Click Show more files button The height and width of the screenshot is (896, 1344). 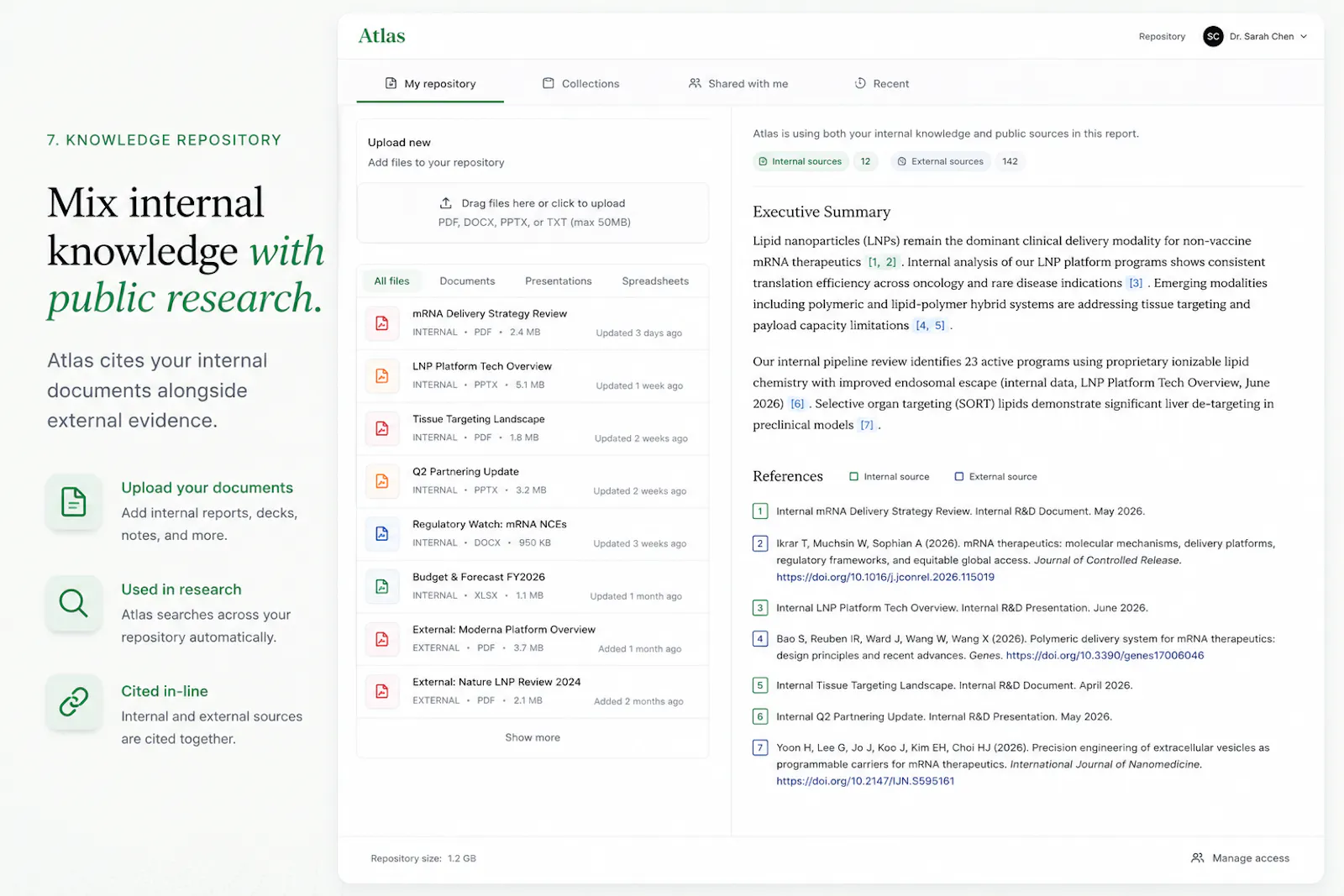click(533, 737)
